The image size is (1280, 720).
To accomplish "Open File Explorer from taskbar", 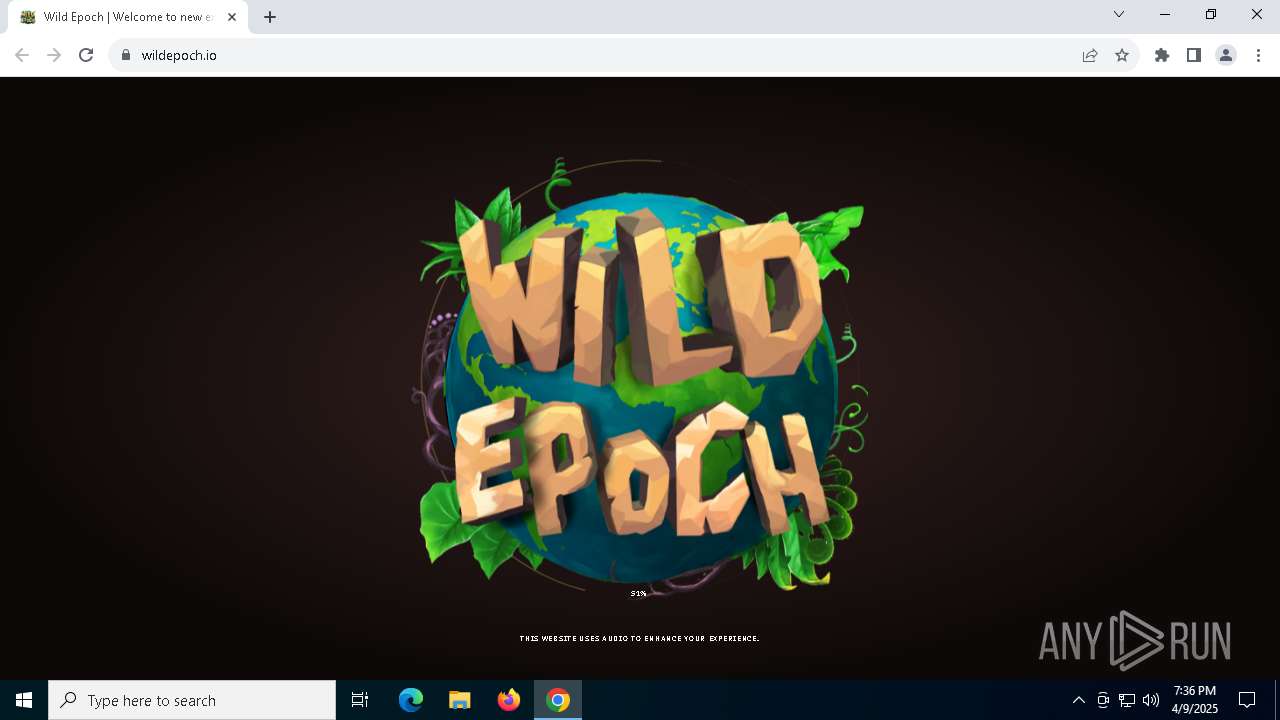I will [x=460, y=700].
